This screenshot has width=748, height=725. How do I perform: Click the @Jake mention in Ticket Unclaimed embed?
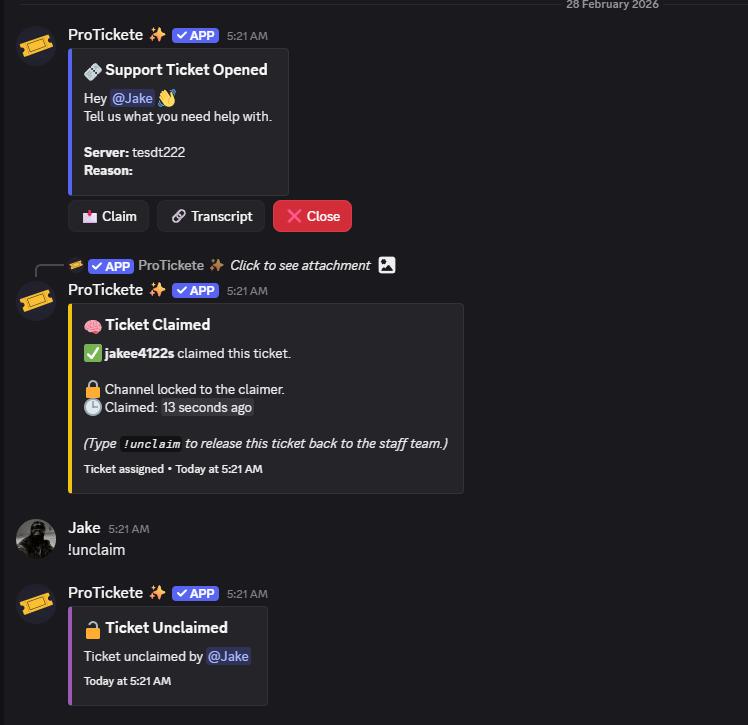point(228,656)
